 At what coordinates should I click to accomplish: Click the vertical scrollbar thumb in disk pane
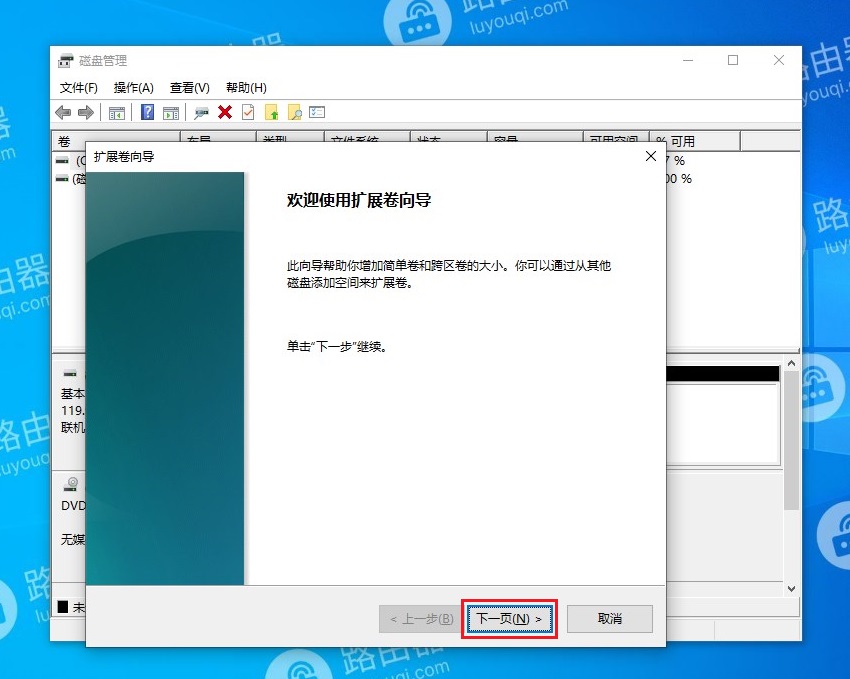(791, 440)
